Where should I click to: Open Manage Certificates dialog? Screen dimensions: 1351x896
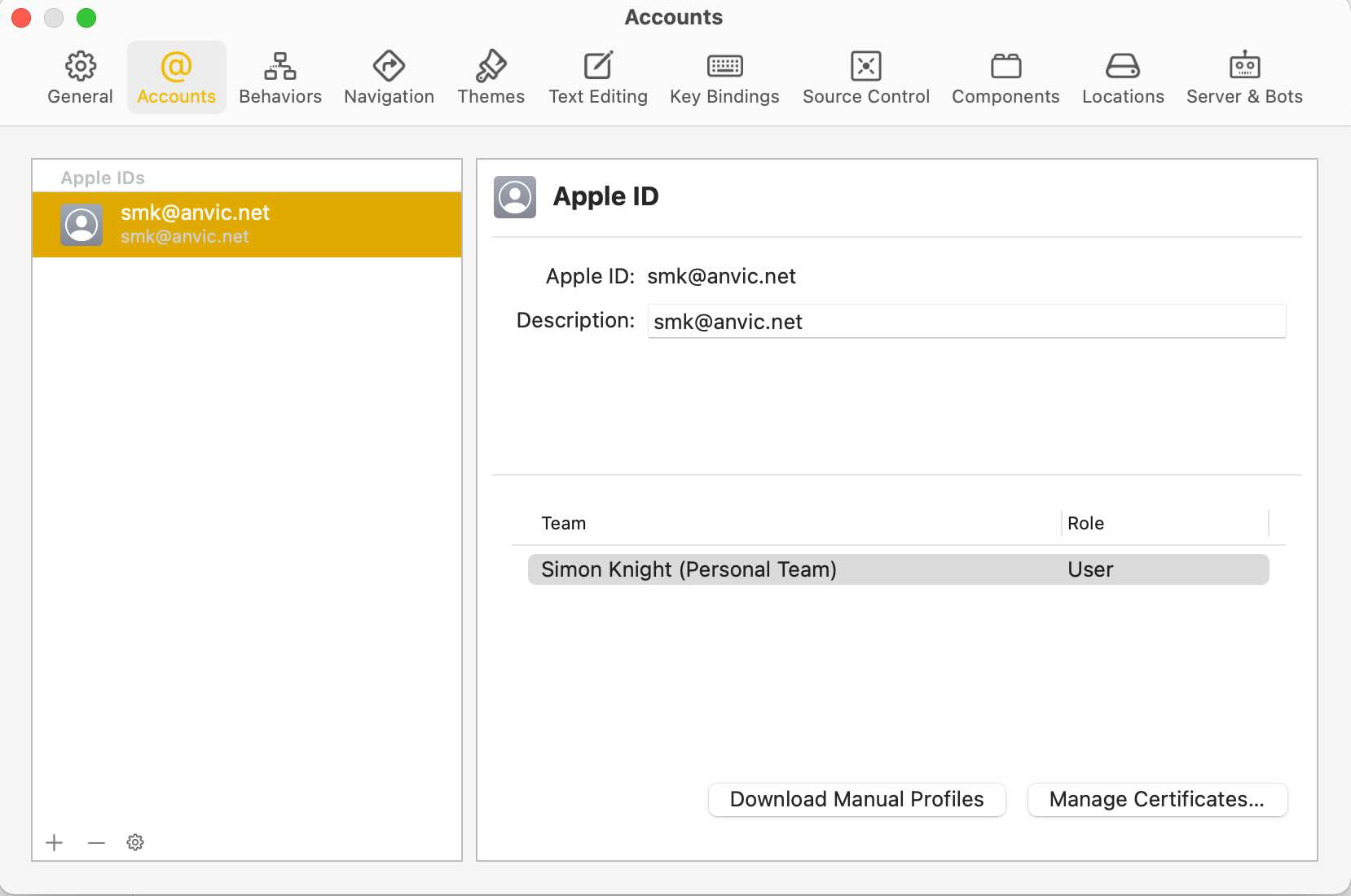point(1157,799)
